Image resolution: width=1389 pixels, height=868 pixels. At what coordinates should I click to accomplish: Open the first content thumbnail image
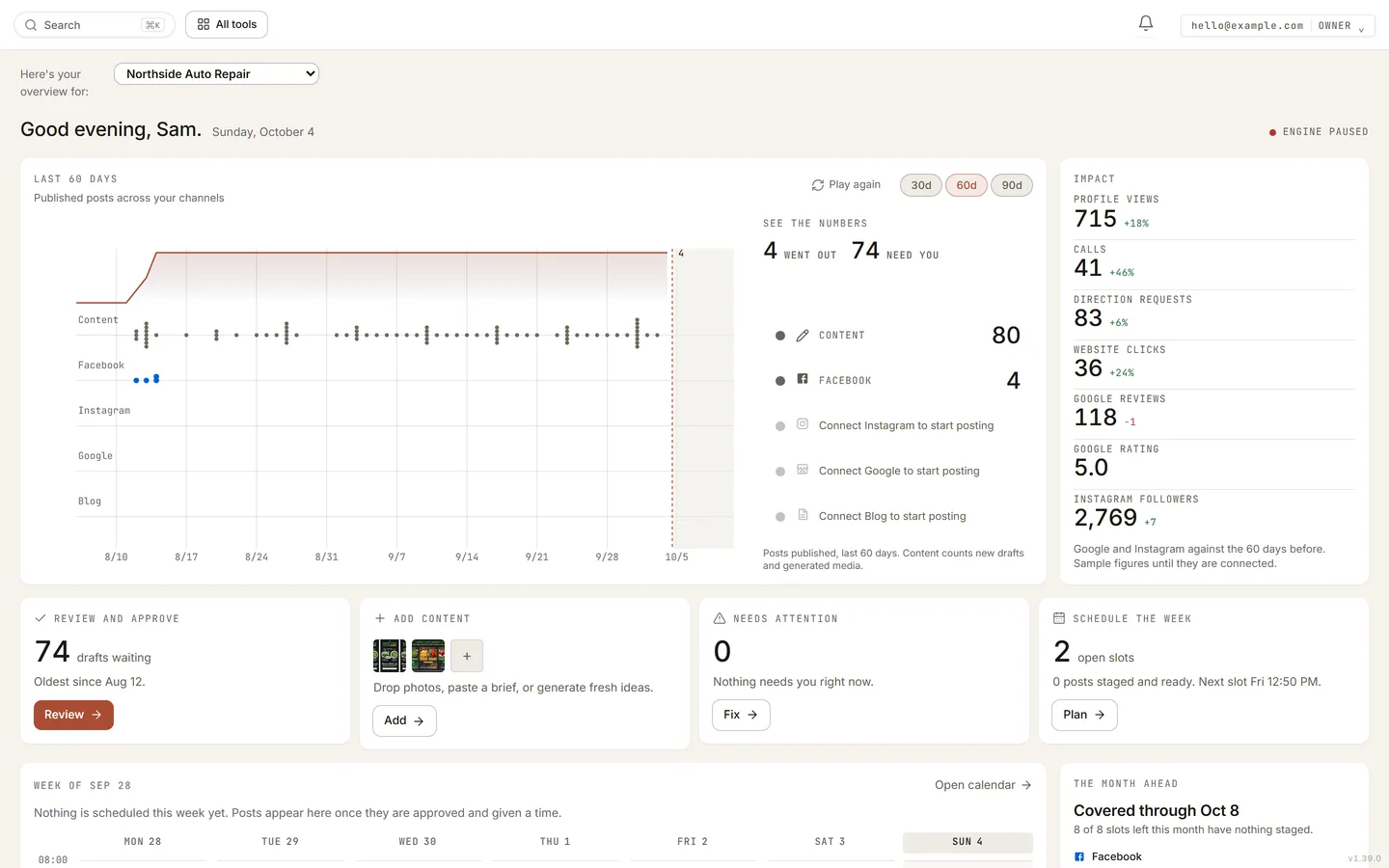pyautogui.click(x=390, y=656)
